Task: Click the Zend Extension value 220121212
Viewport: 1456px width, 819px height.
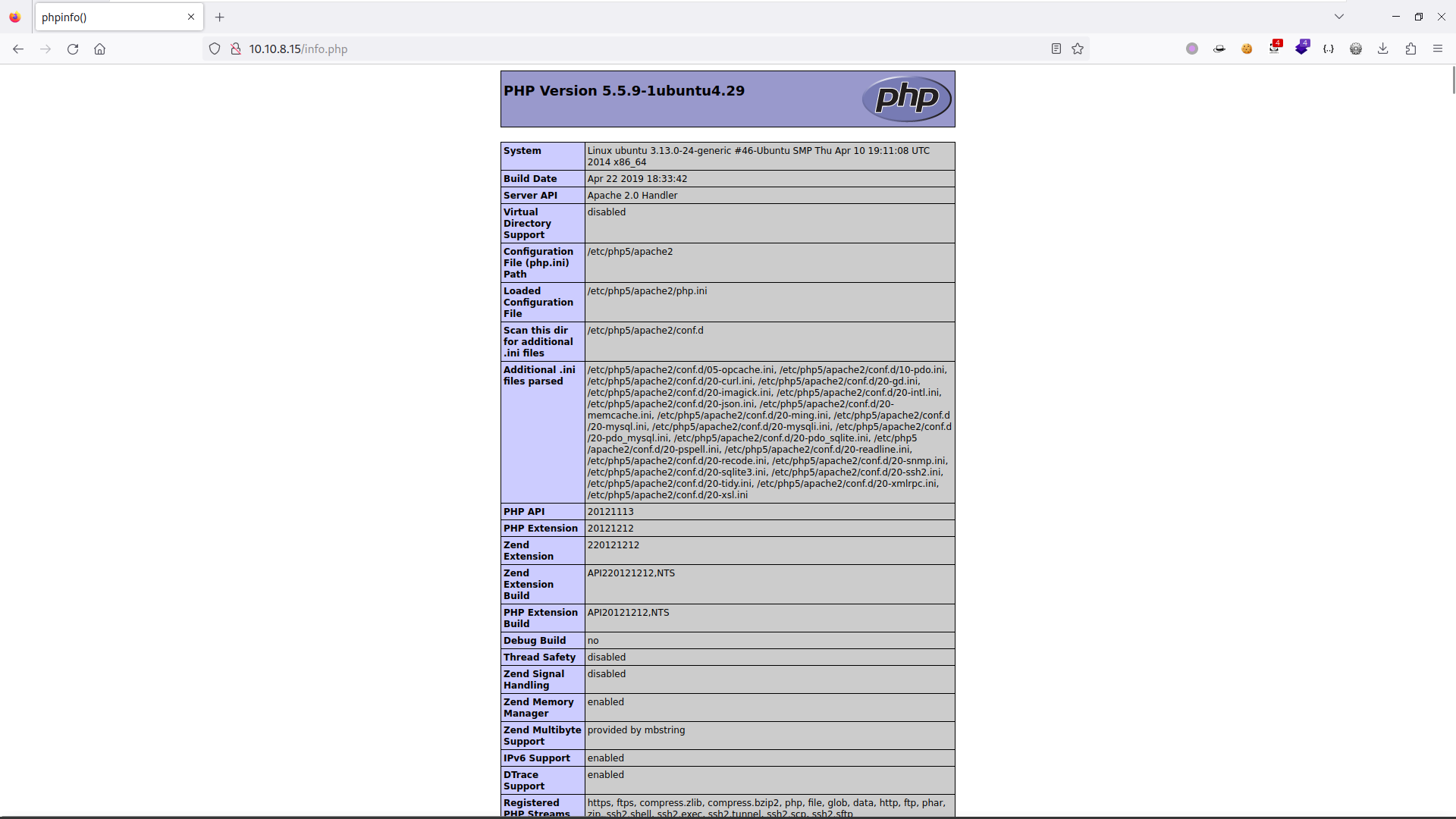Action: coord(613,545)
